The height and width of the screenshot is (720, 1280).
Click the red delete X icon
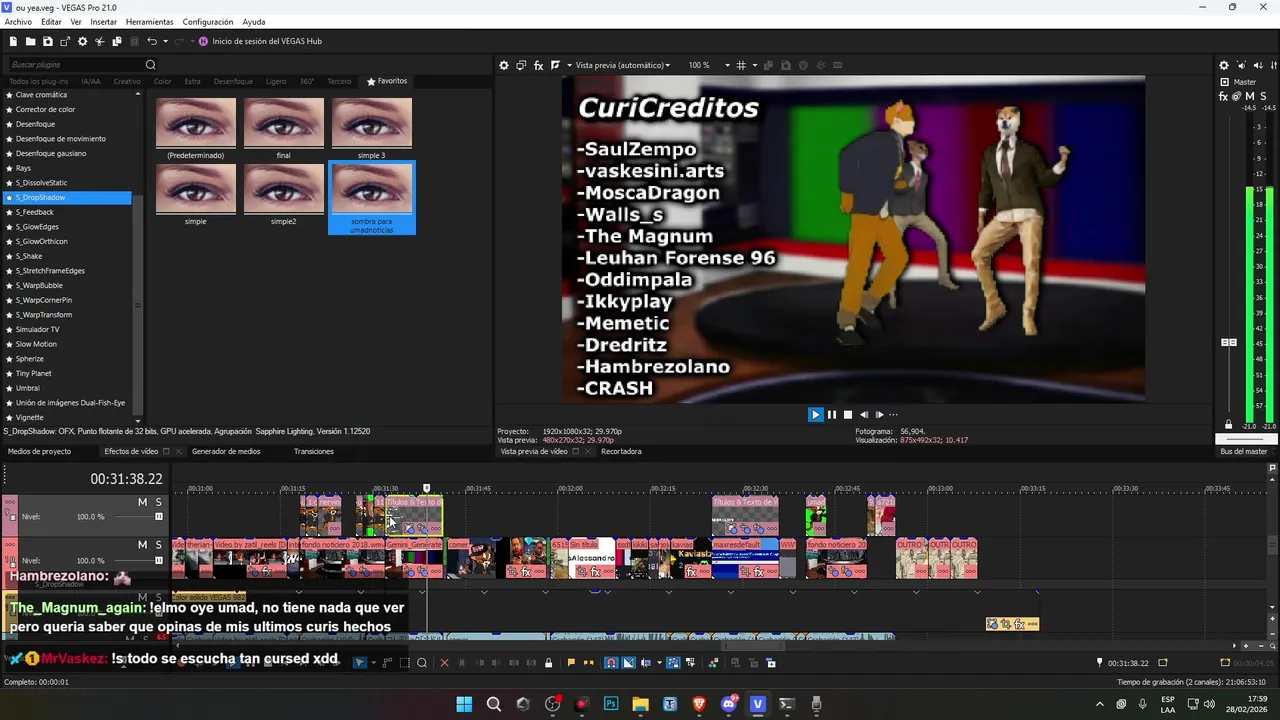[444, 662]
